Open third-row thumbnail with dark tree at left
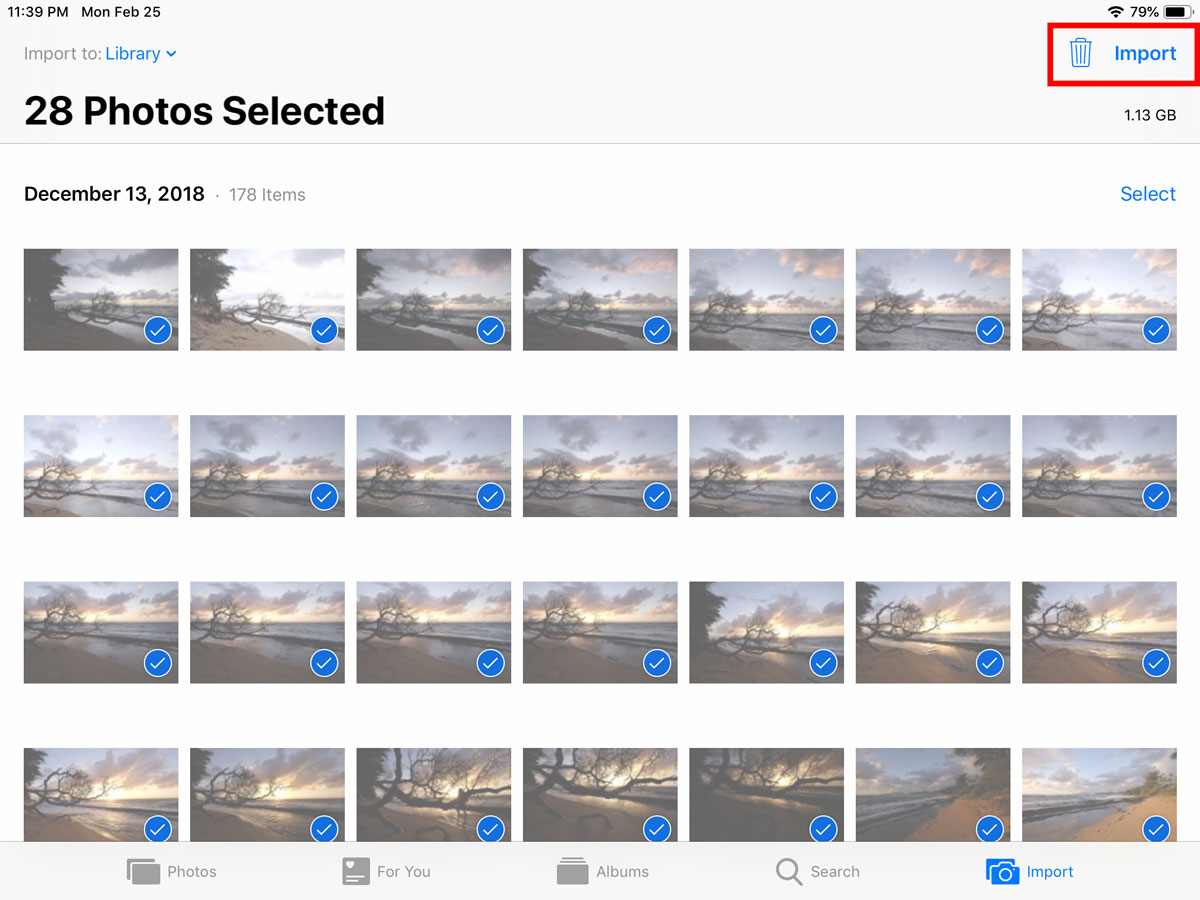This screenshot has height=900, width=1200. coord(766,632)
